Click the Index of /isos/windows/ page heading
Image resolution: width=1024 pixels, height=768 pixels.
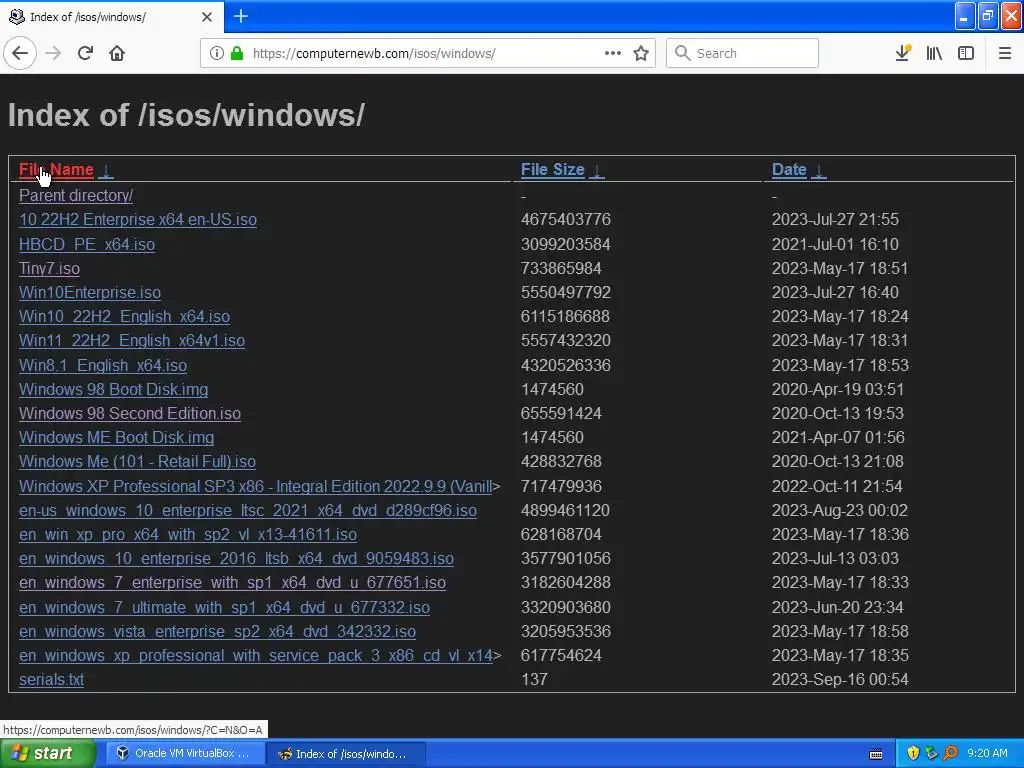coord(186,116)
